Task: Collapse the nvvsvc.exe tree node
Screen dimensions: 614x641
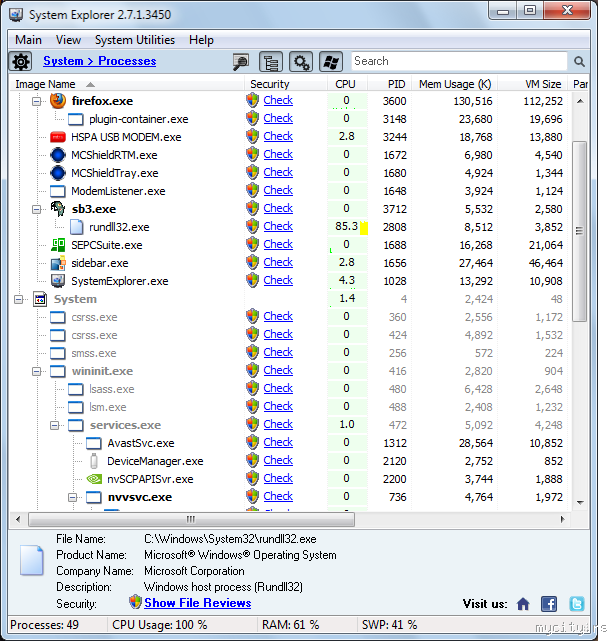Action: pyautogui.click(x=72, y=497)
